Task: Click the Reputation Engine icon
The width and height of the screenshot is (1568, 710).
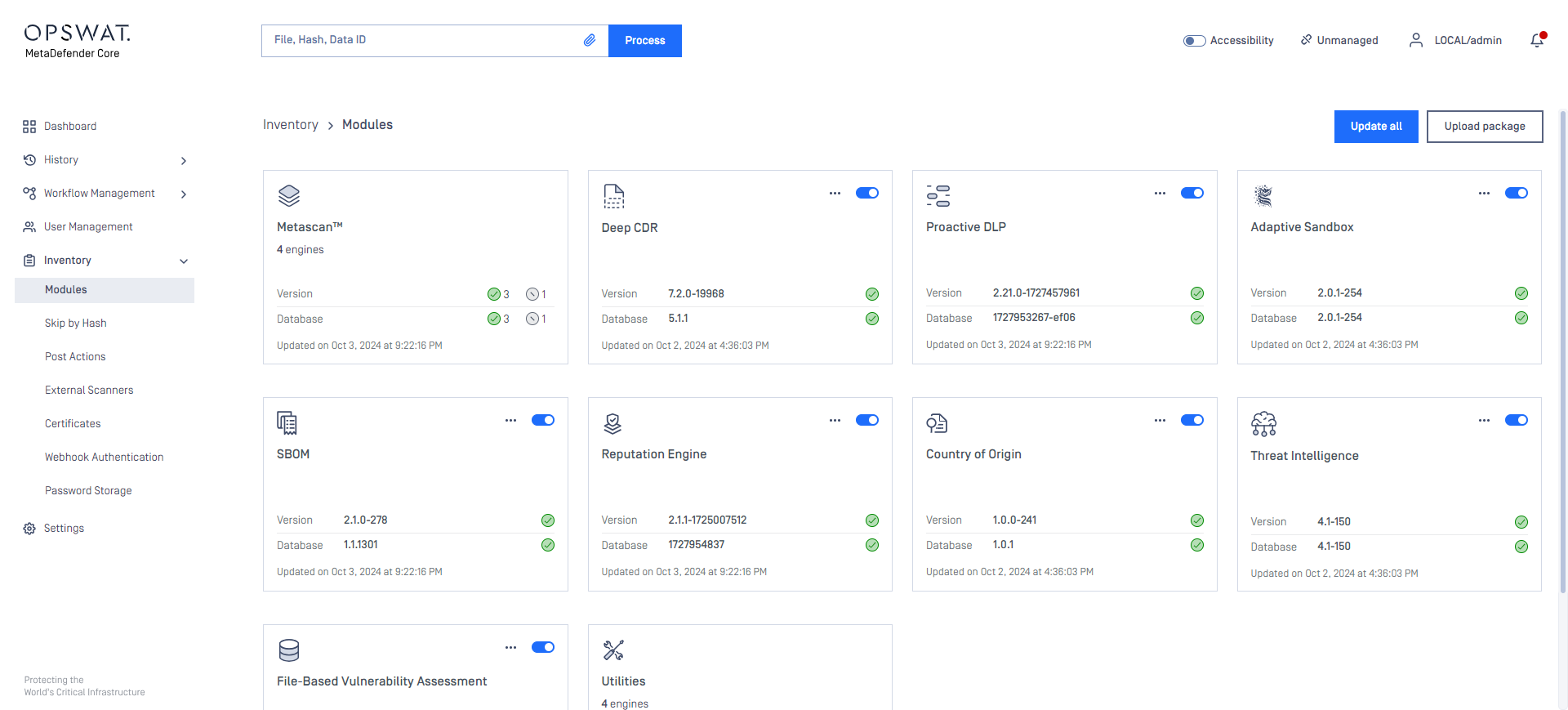Action: pos(612,423)
